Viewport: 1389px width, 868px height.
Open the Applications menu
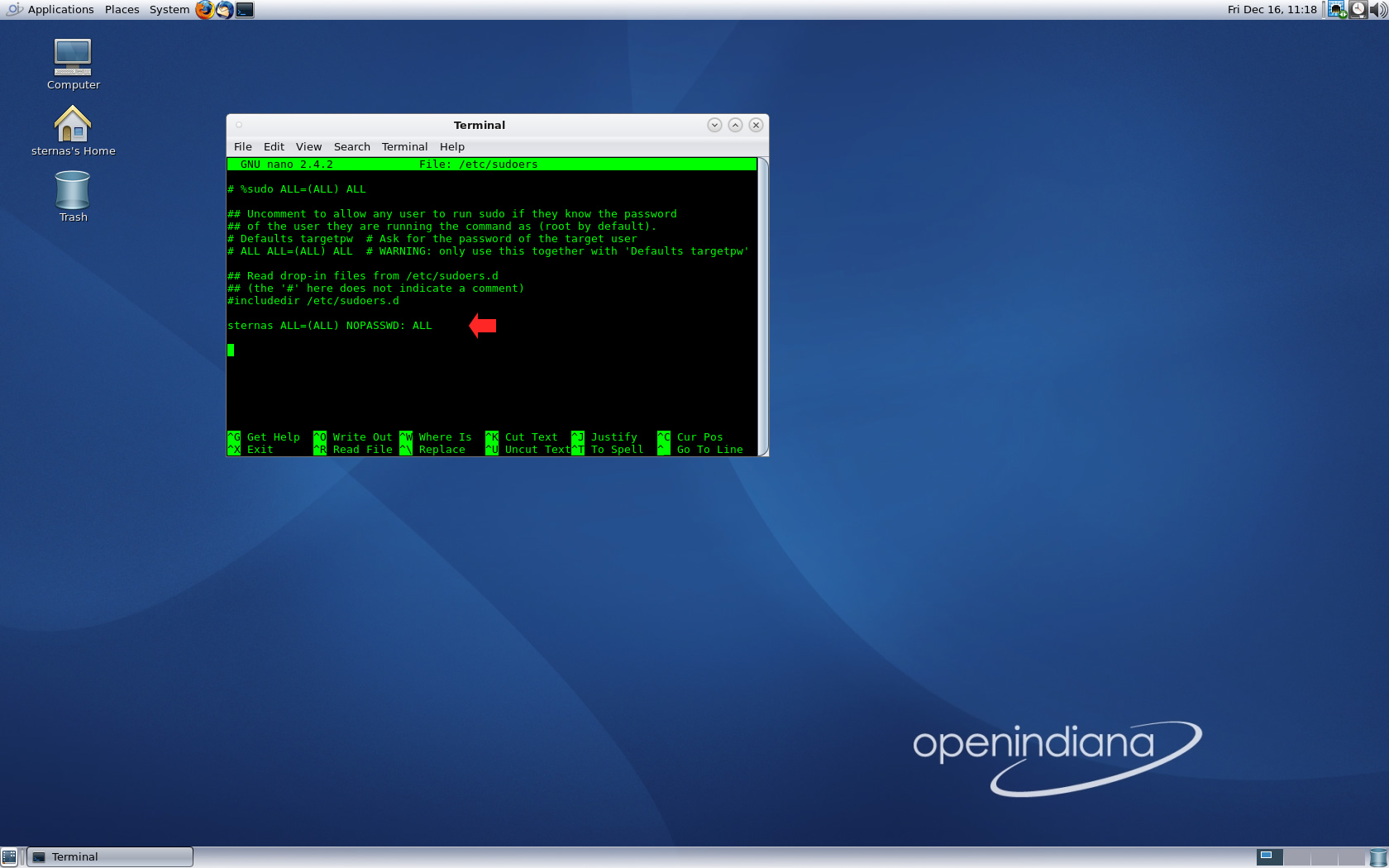(60, 10)
